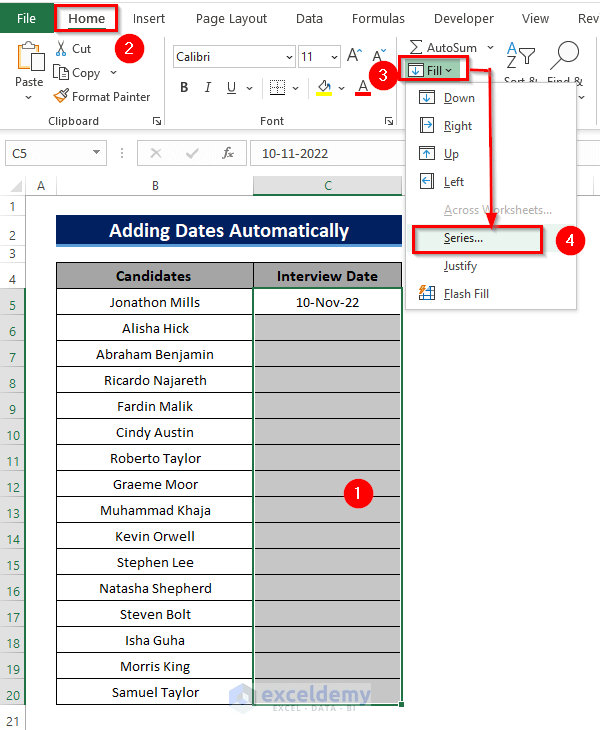Expand the Paste options arrow
The image size is (600, 730).
pos(29,97)
